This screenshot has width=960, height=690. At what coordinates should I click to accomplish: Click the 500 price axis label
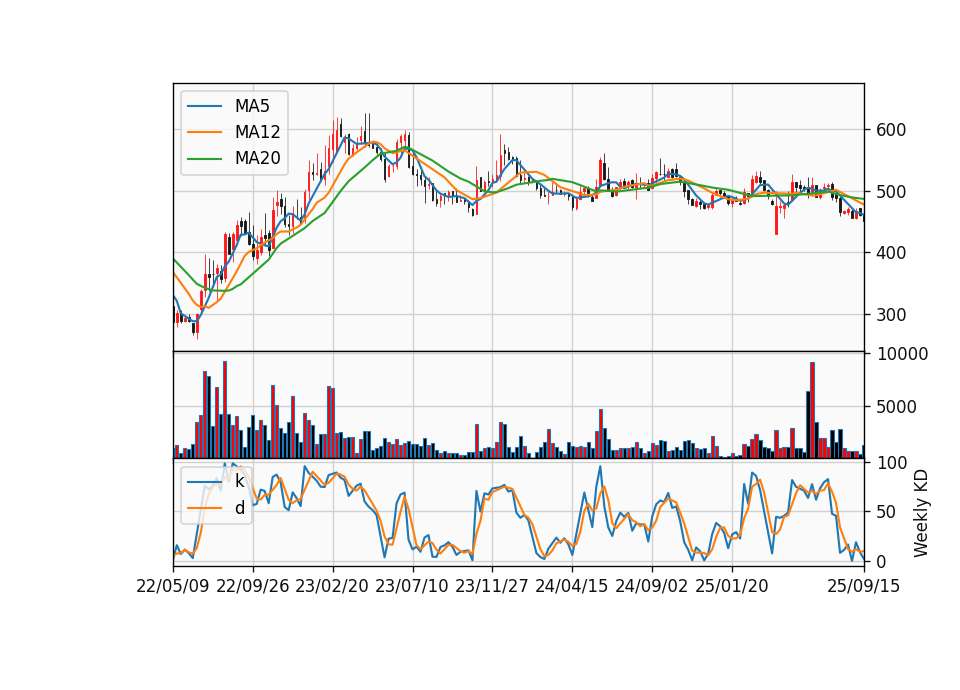coord(891,192)
